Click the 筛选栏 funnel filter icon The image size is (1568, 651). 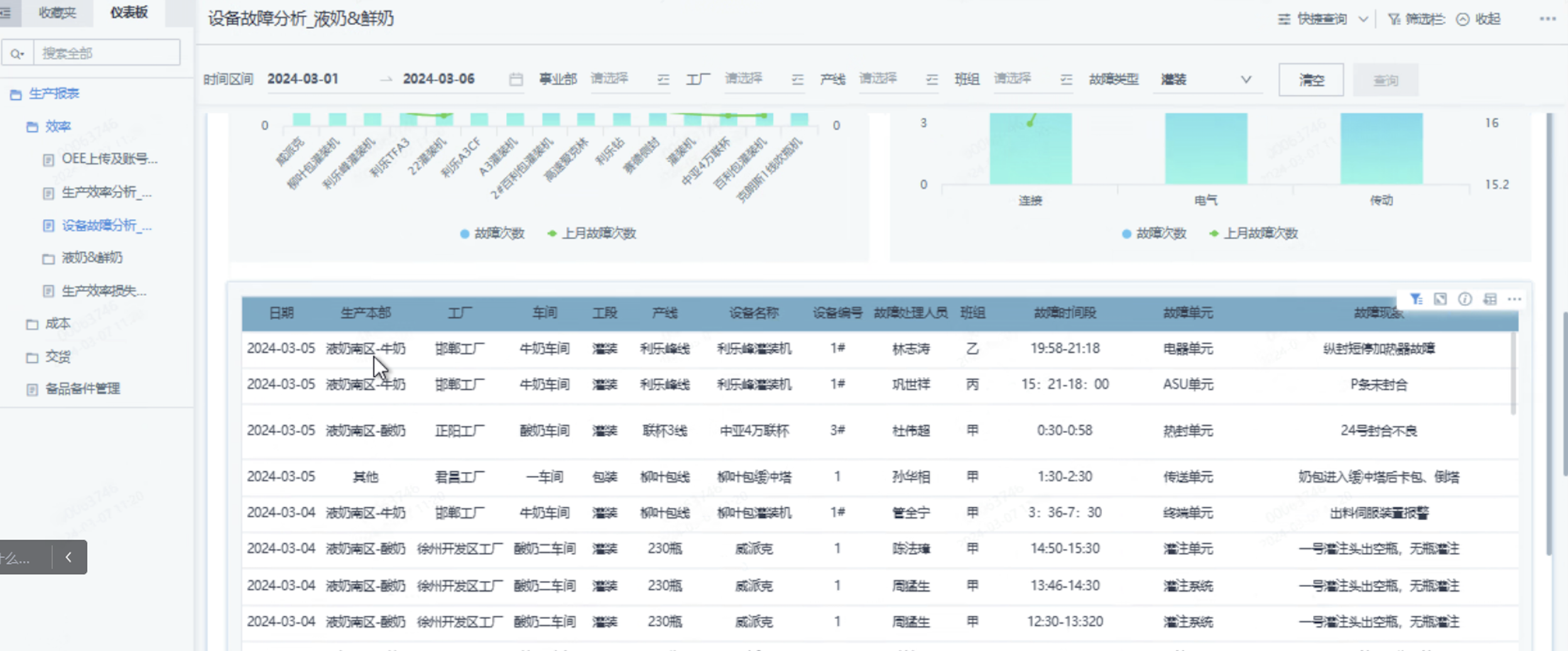pos(1394,19)
